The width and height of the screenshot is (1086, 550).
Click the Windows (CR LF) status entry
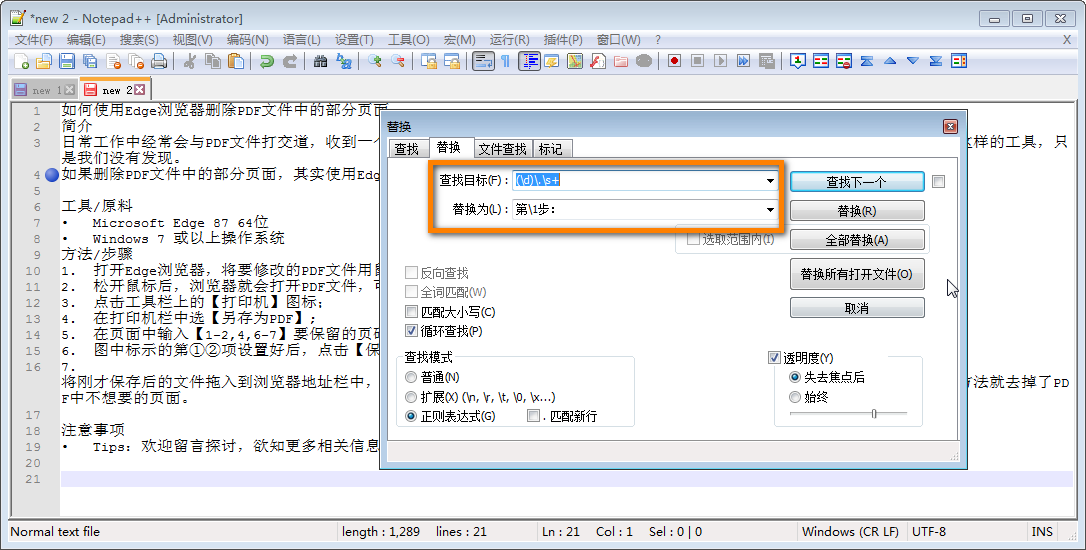(851, 532)
